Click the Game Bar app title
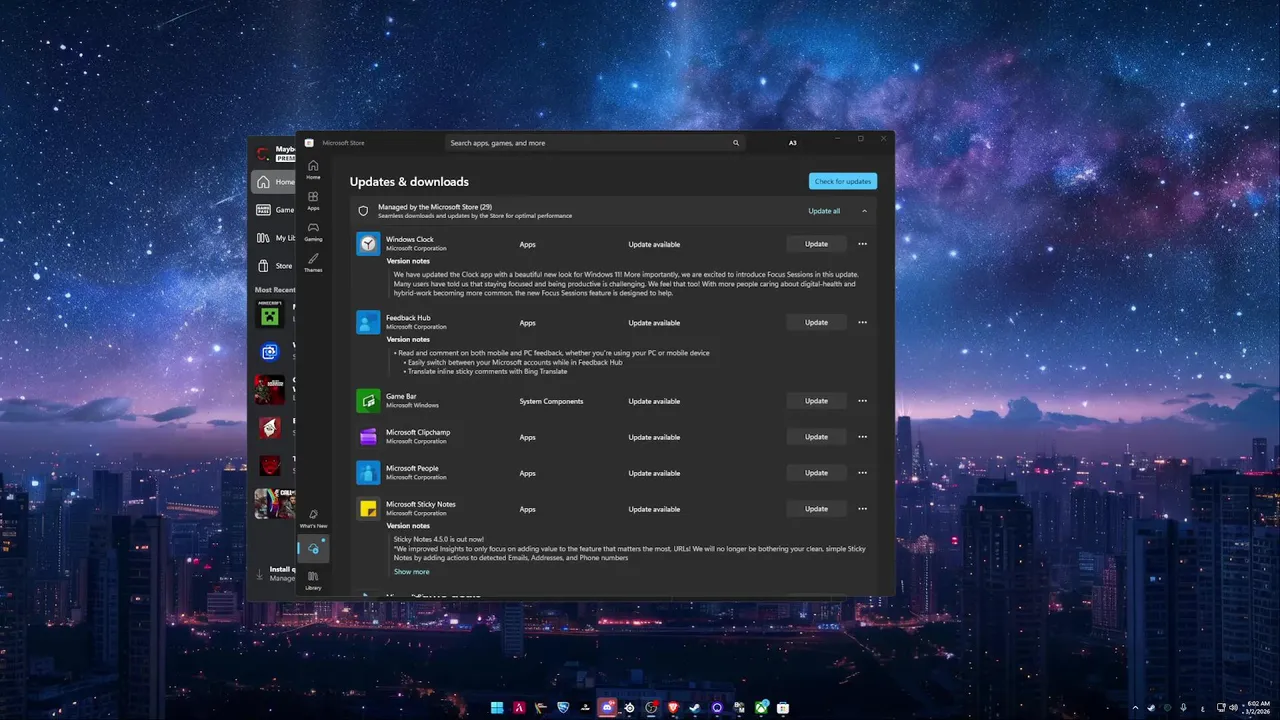 tap(401, 397)
